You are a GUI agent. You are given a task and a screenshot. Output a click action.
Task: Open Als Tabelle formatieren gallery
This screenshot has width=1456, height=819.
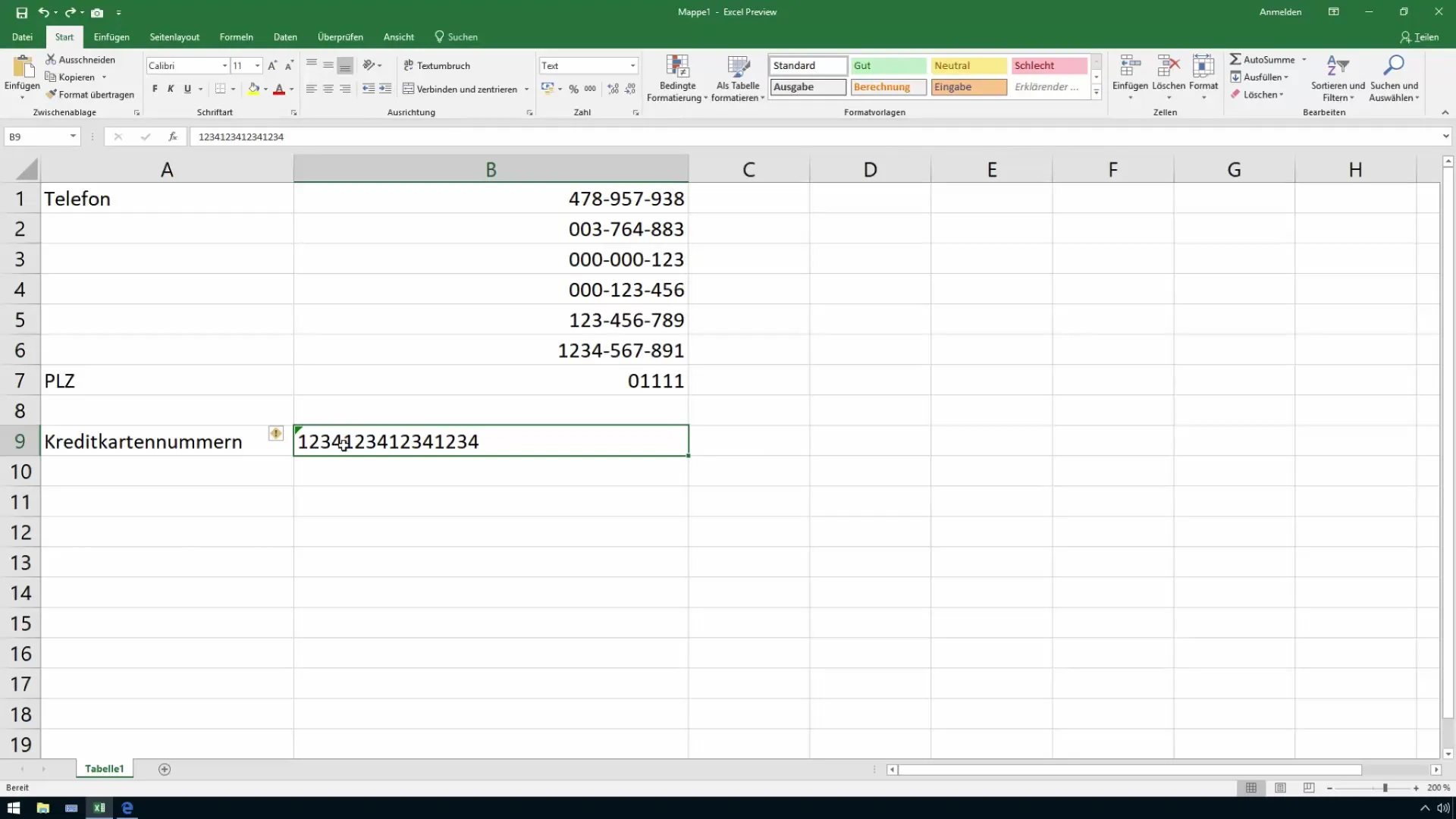coord(738,79)
